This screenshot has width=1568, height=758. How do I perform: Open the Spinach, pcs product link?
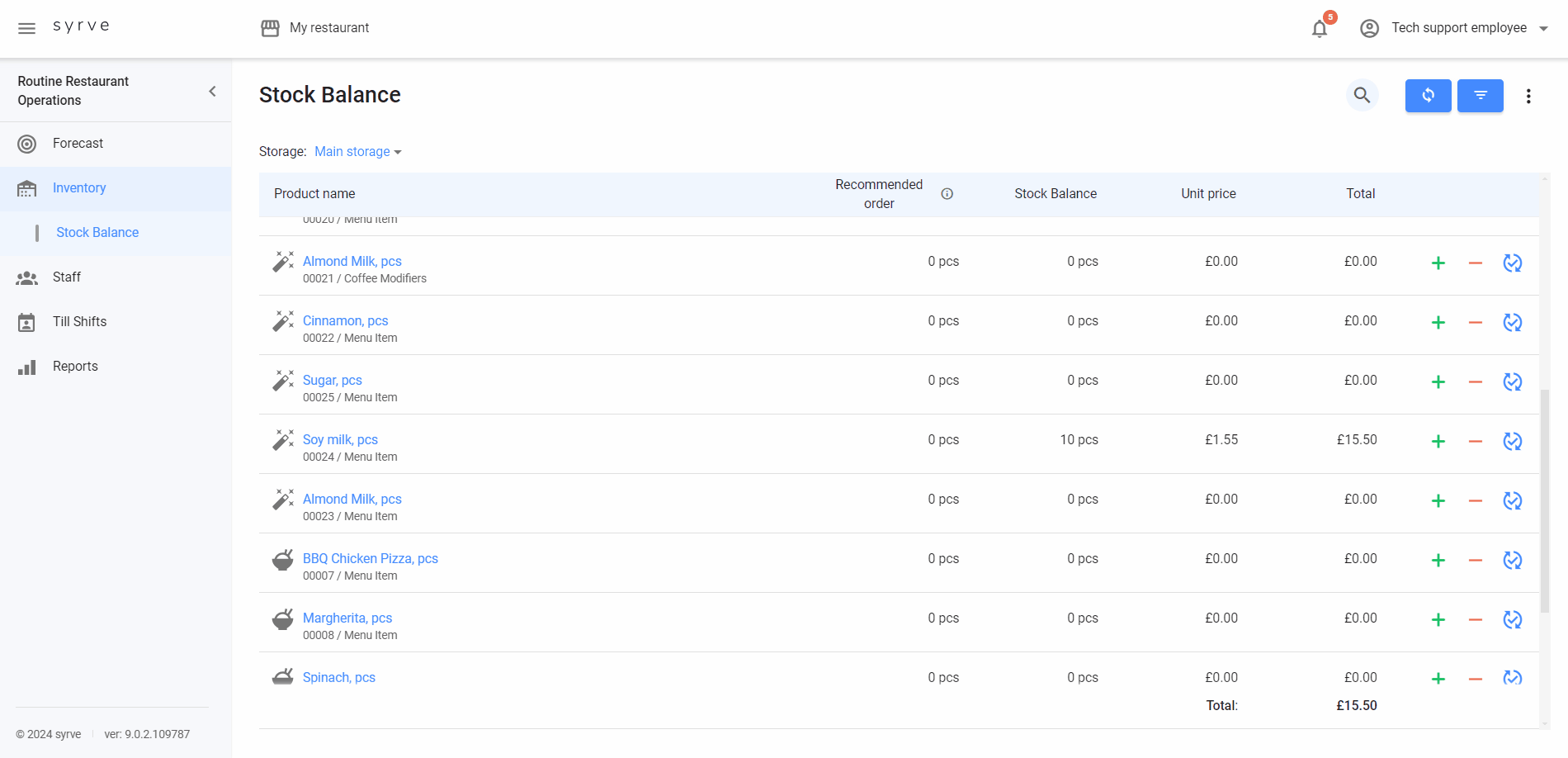click(338, 678)
